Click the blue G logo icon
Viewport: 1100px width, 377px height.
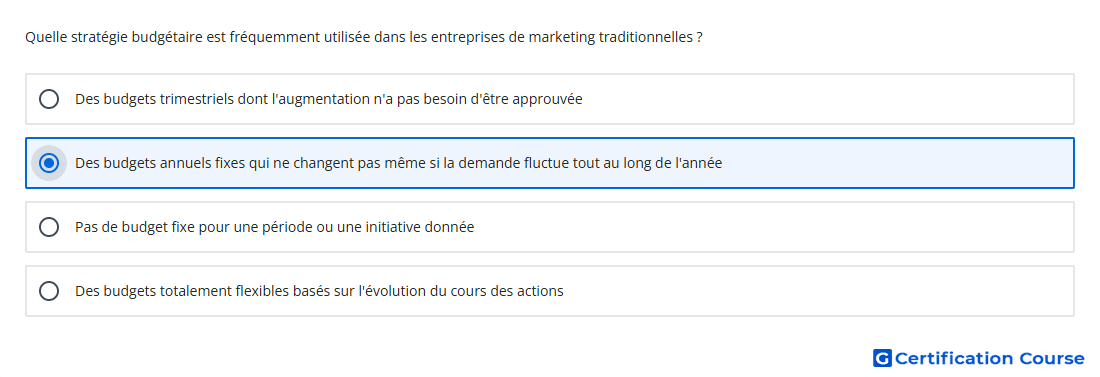[882, 358]
